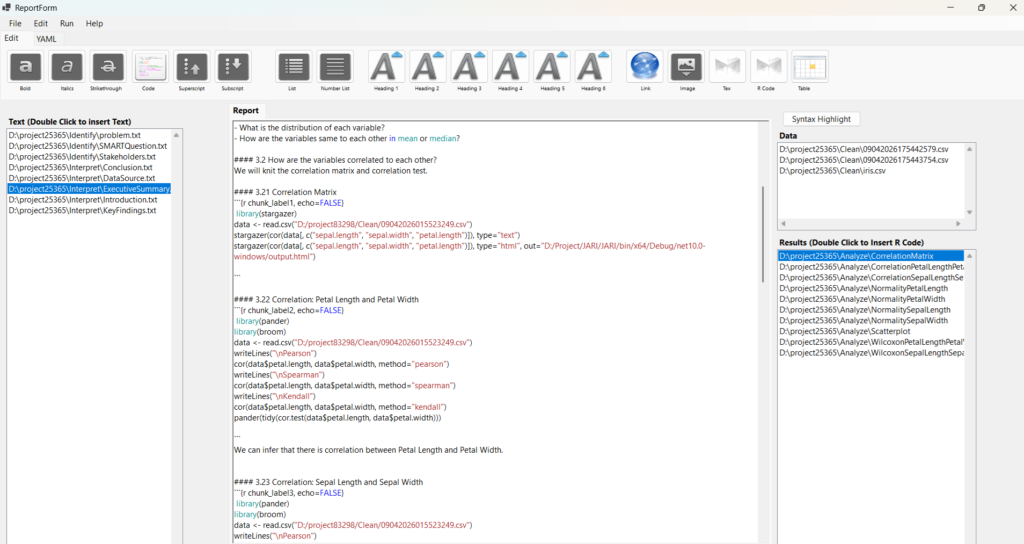1024x544 pixels.
Task: Insert a Link with globe icon
Action: [644, 67]
